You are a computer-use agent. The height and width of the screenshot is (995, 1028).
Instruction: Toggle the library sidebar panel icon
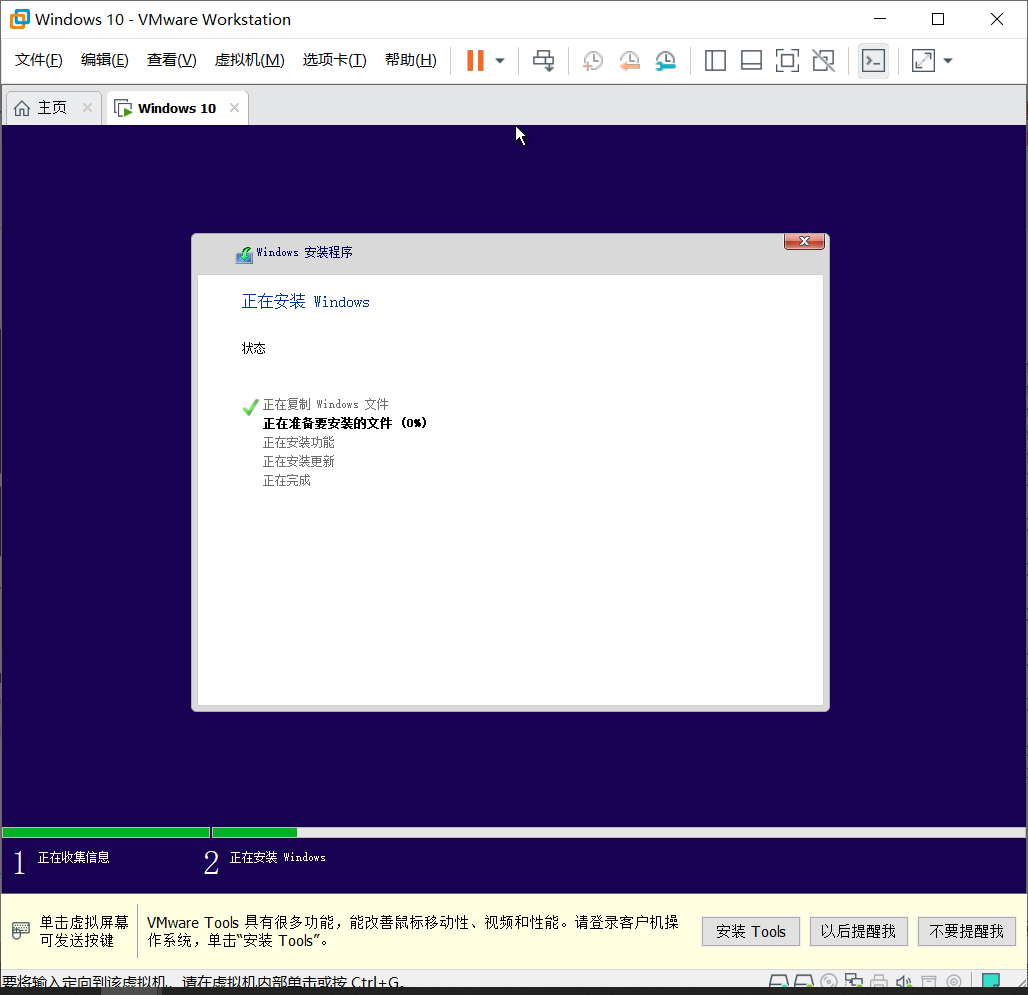715,60
